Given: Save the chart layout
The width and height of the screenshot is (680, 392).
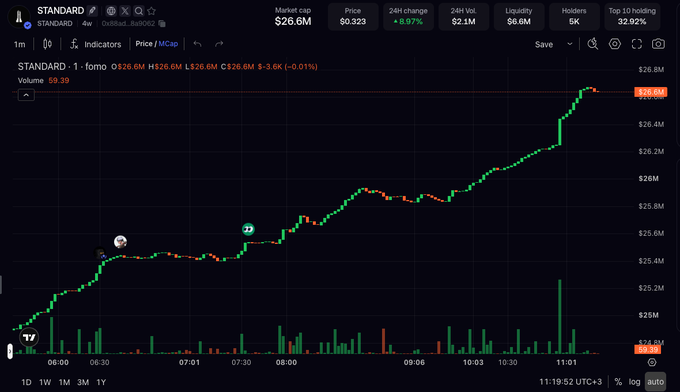Looking at the screenshot, I should point(544,44).
